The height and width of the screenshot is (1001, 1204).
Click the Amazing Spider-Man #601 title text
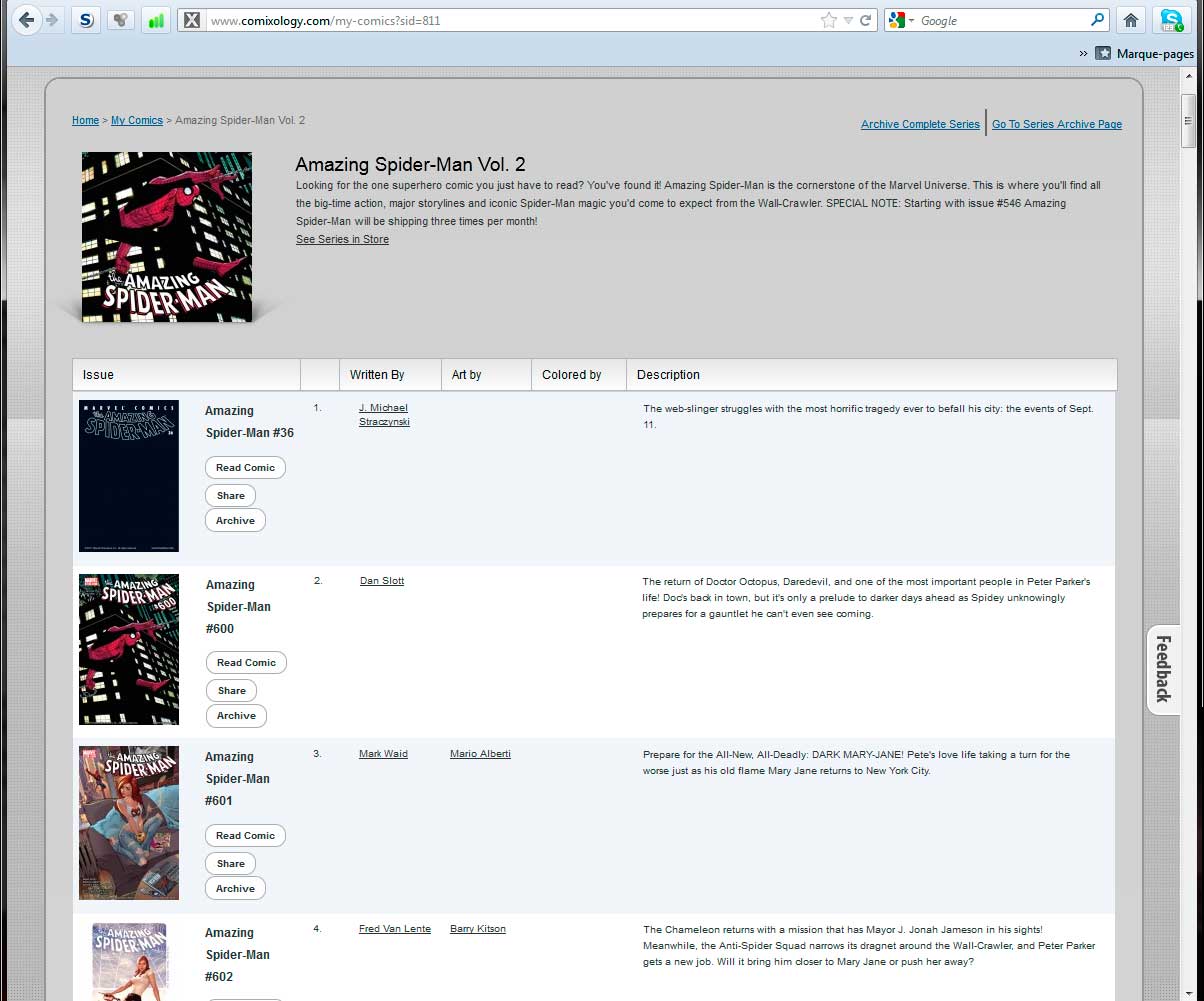tap(237, 779)
